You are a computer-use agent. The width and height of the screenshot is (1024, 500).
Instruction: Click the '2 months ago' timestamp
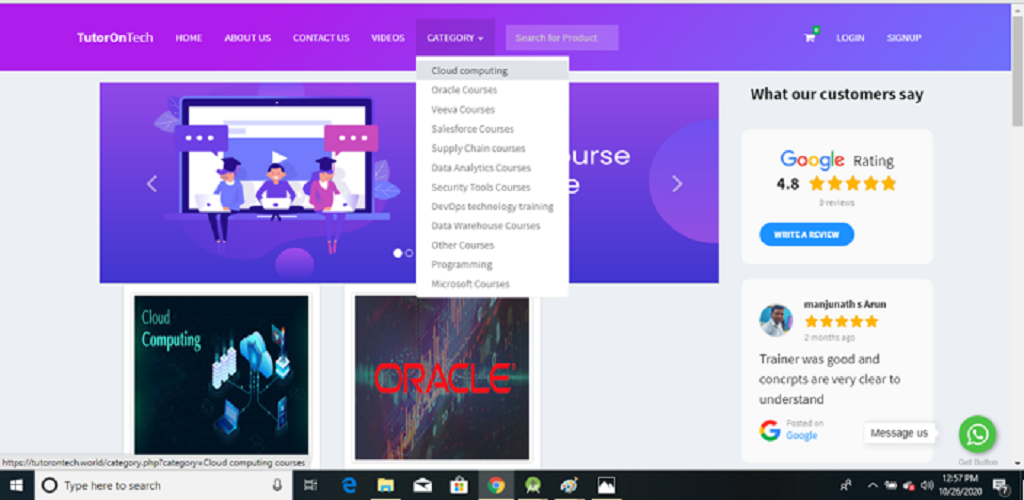(829, 337)
